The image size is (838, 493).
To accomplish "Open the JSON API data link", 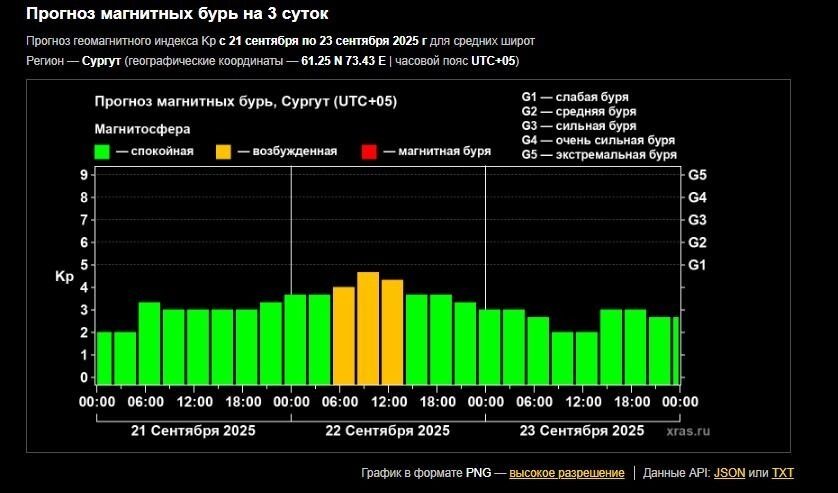I will pos(729,473).
